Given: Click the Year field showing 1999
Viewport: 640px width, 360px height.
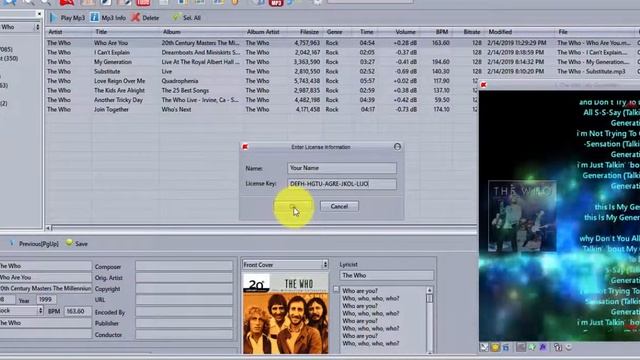Looking at the screenshot, I should pyautogui.click(x=46, y=300).
